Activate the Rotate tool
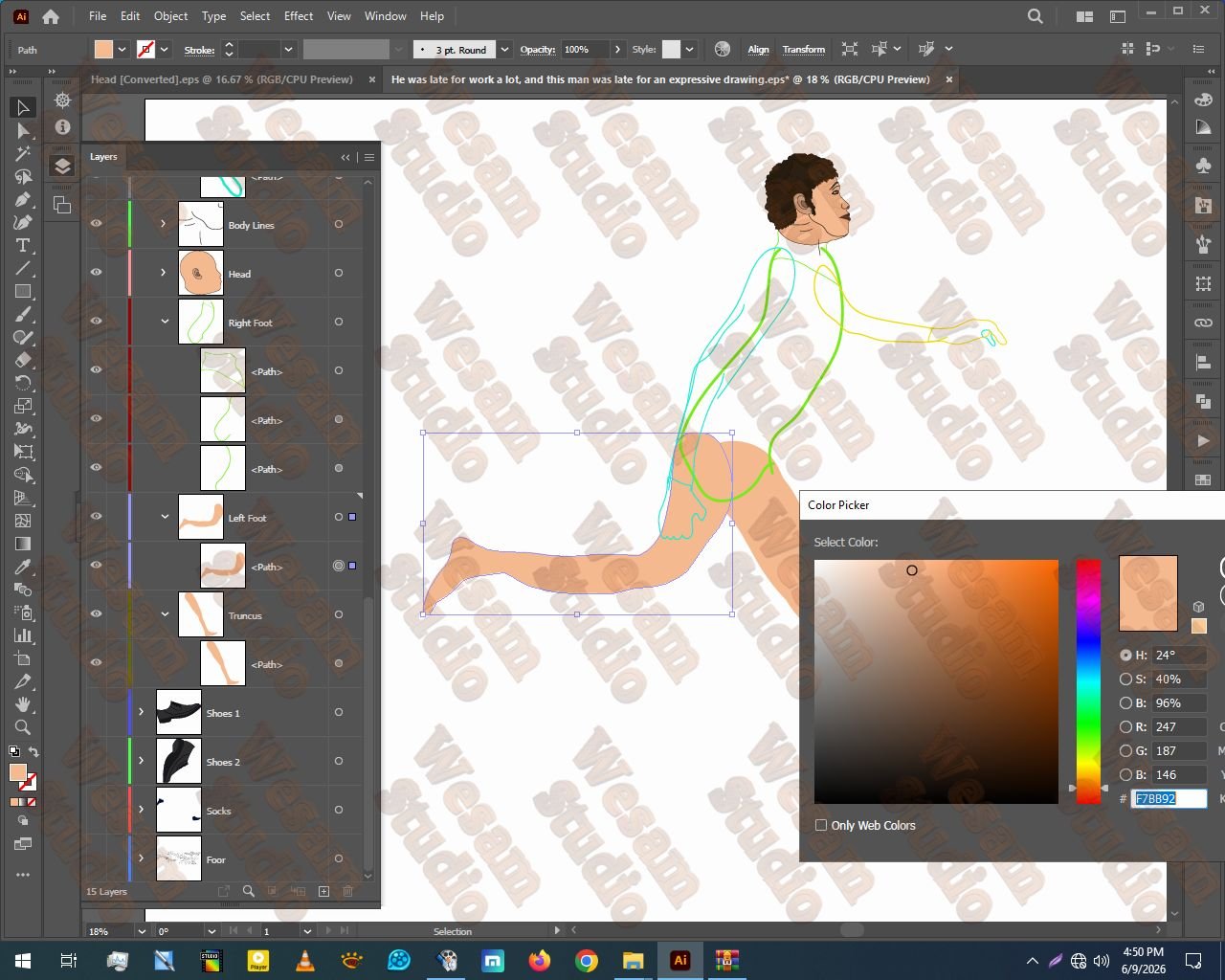Image resolution: width=1225 pixels, height=980 pixels. [23, 383]
